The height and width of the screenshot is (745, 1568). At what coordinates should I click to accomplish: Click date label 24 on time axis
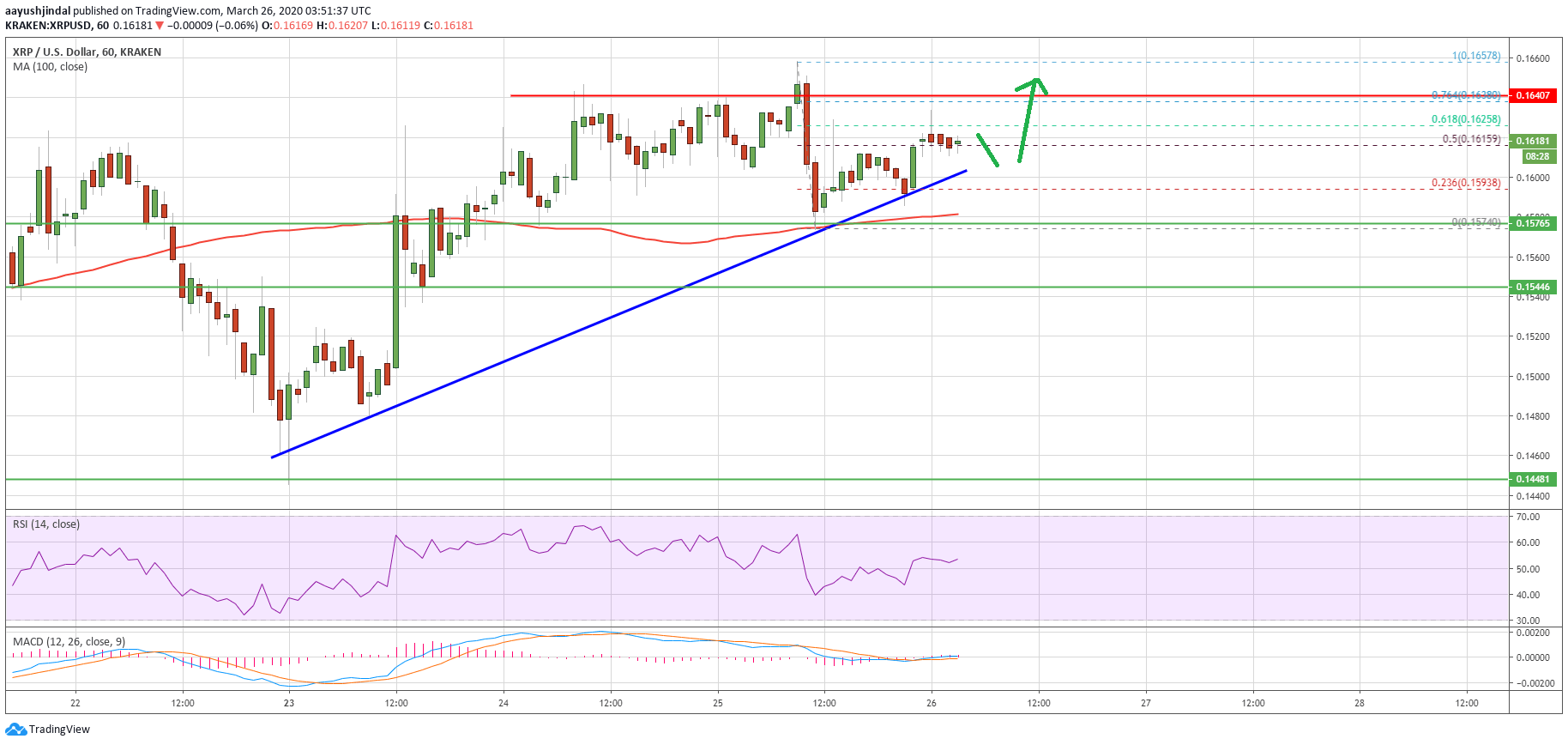click(x=504, y=703)
